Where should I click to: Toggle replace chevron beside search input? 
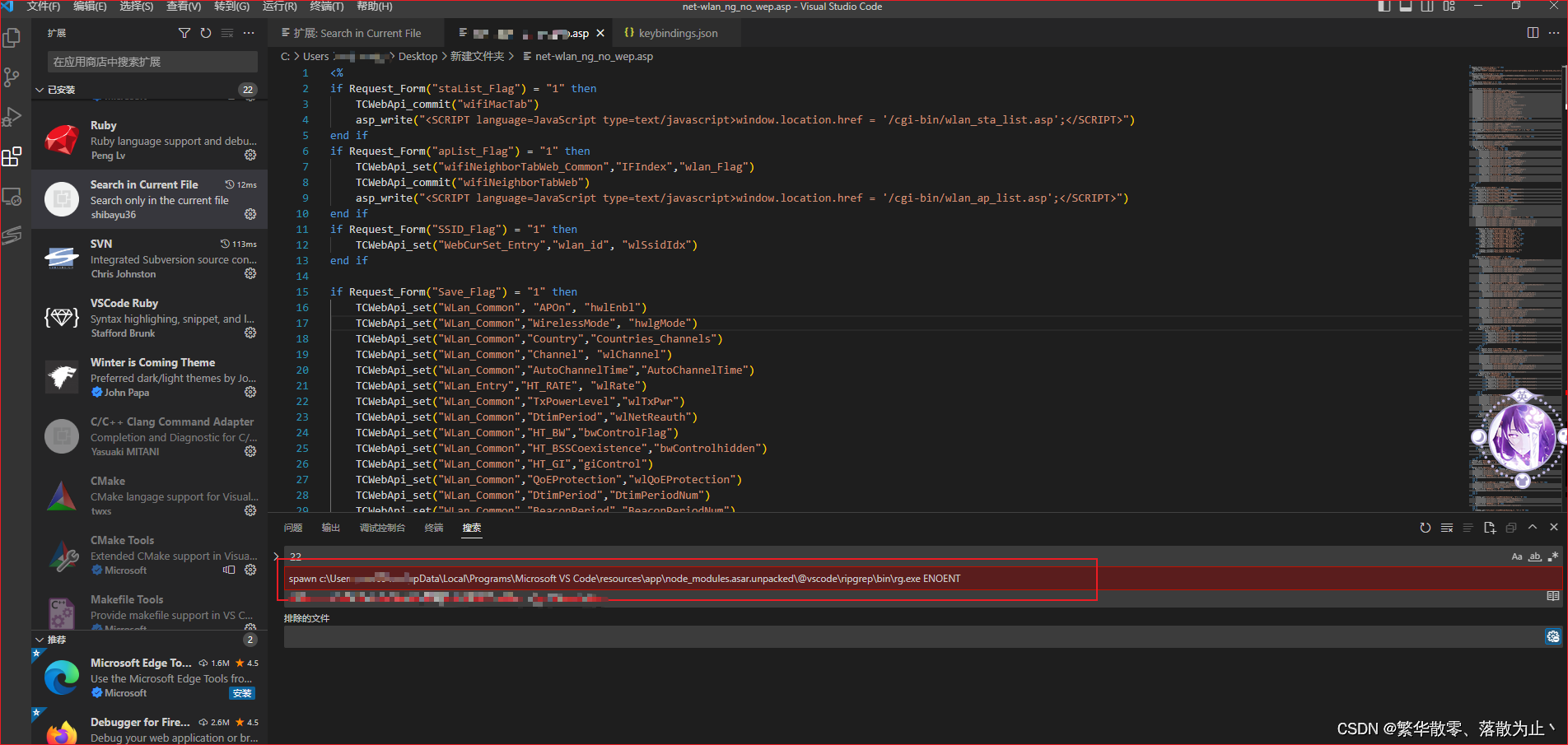coord(277,556)
